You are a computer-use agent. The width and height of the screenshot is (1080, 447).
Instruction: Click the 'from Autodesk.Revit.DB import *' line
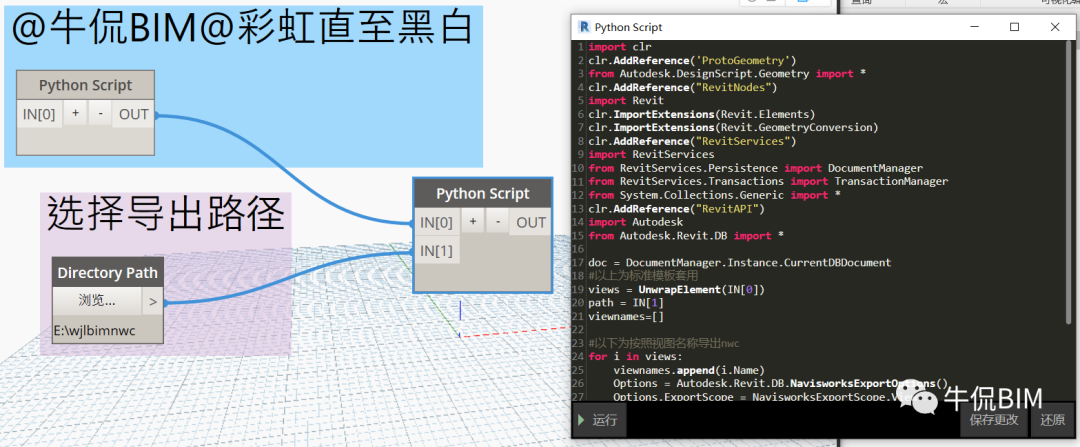coord(686,236)
